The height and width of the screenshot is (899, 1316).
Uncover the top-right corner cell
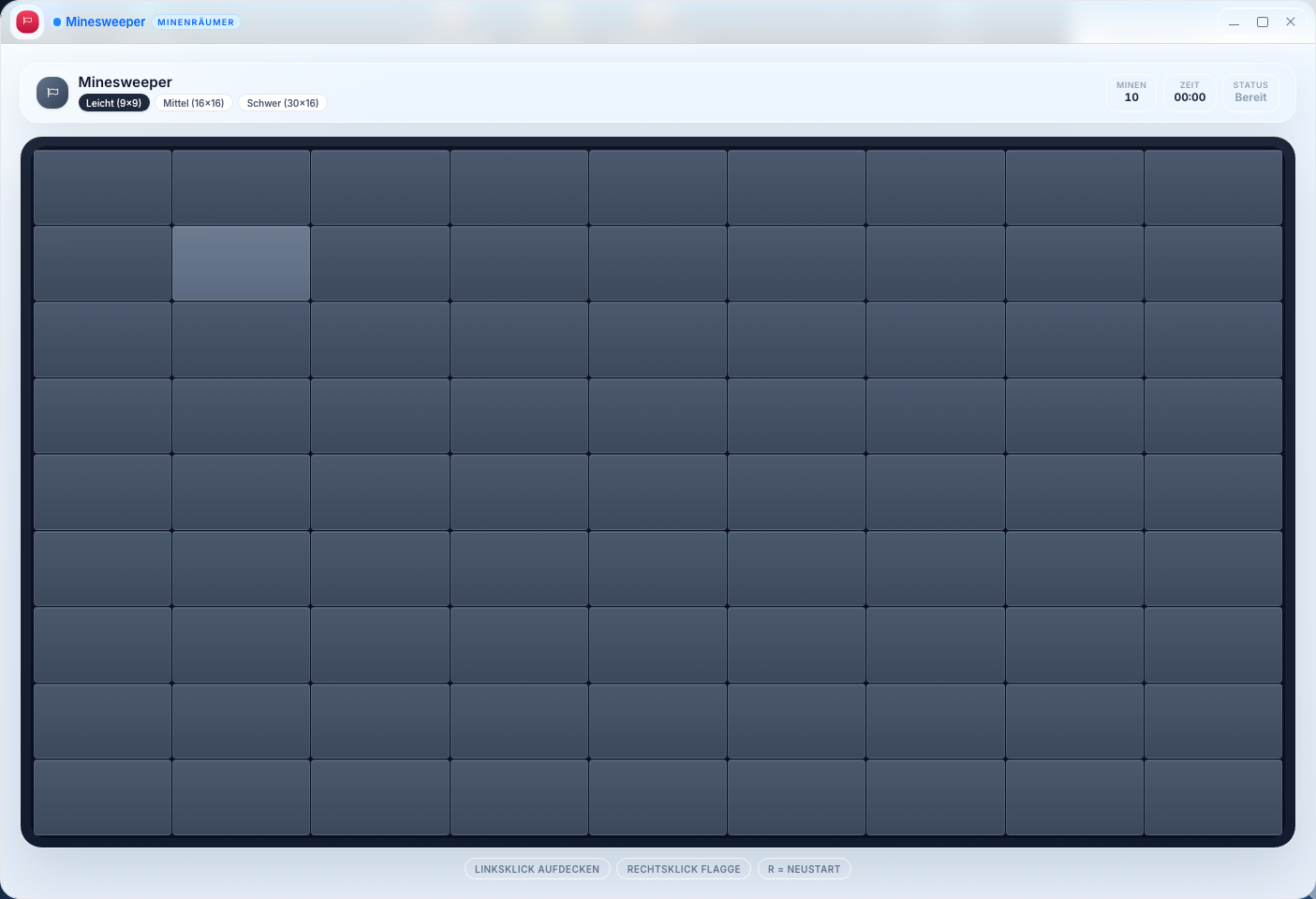(1213, 186)
